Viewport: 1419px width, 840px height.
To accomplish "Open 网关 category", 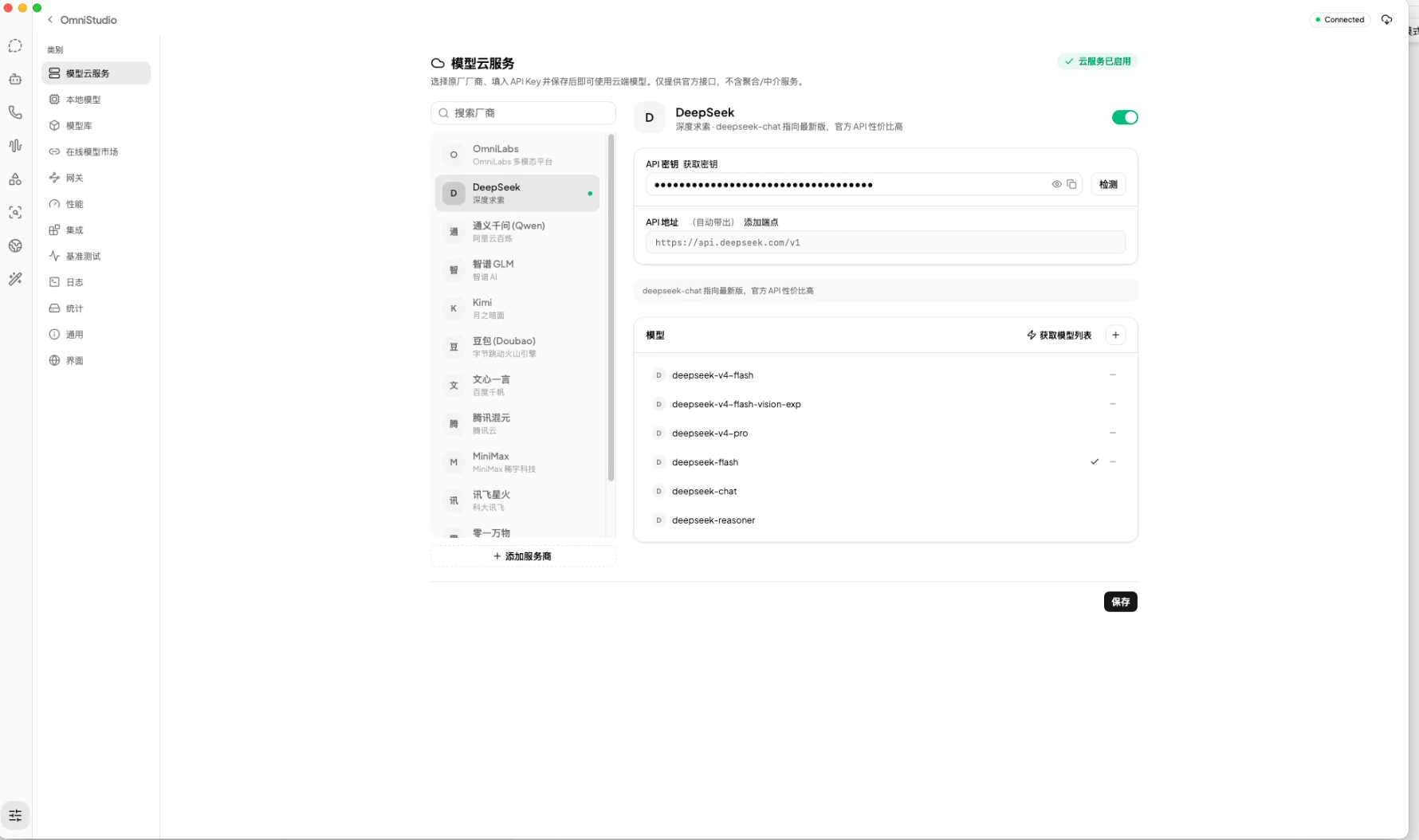I will [96, 178].
